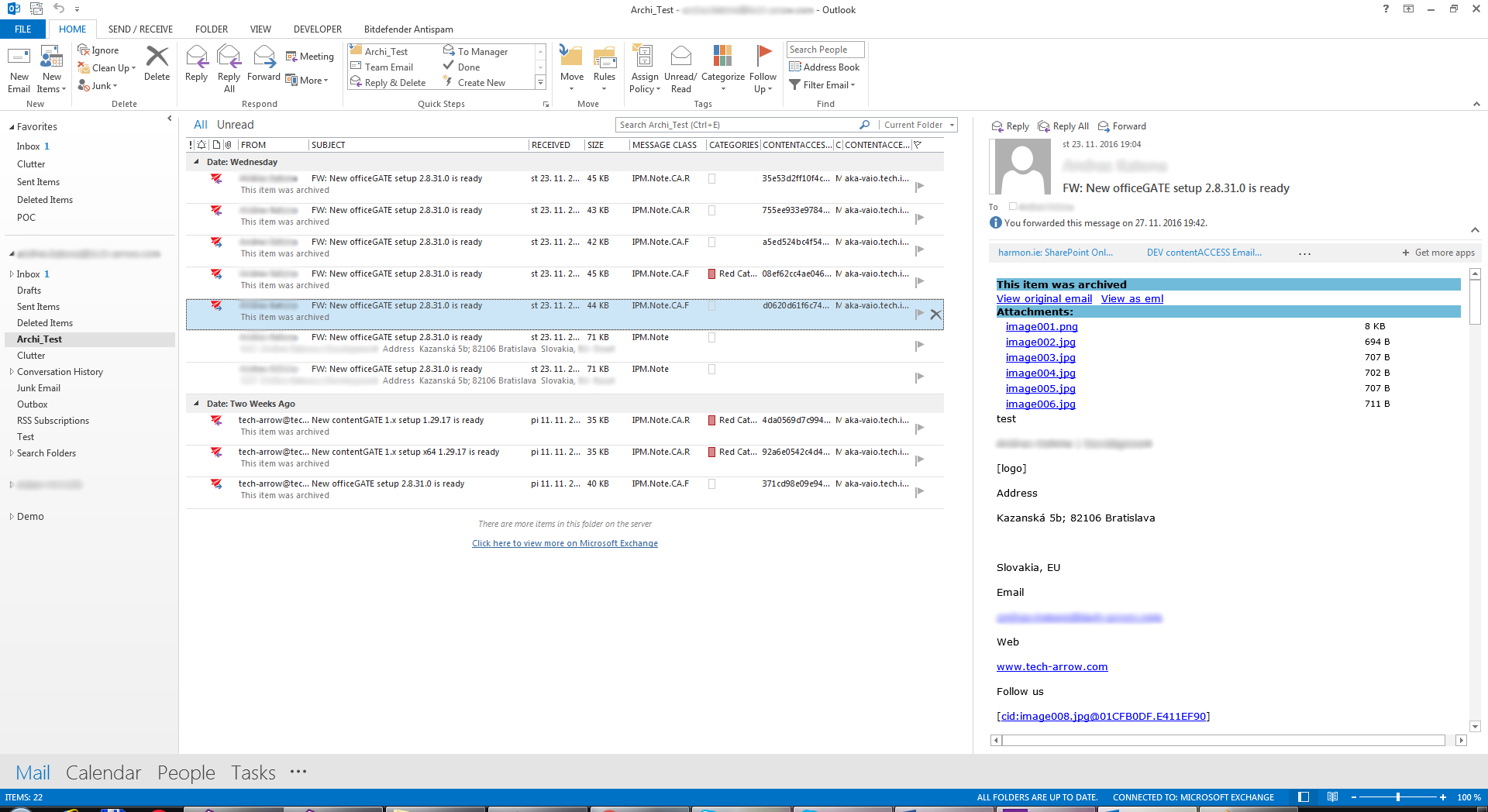The width and height of the screenshot is (1488, 812).
Task: Open the FILE tab
Action: click(23, 29)
